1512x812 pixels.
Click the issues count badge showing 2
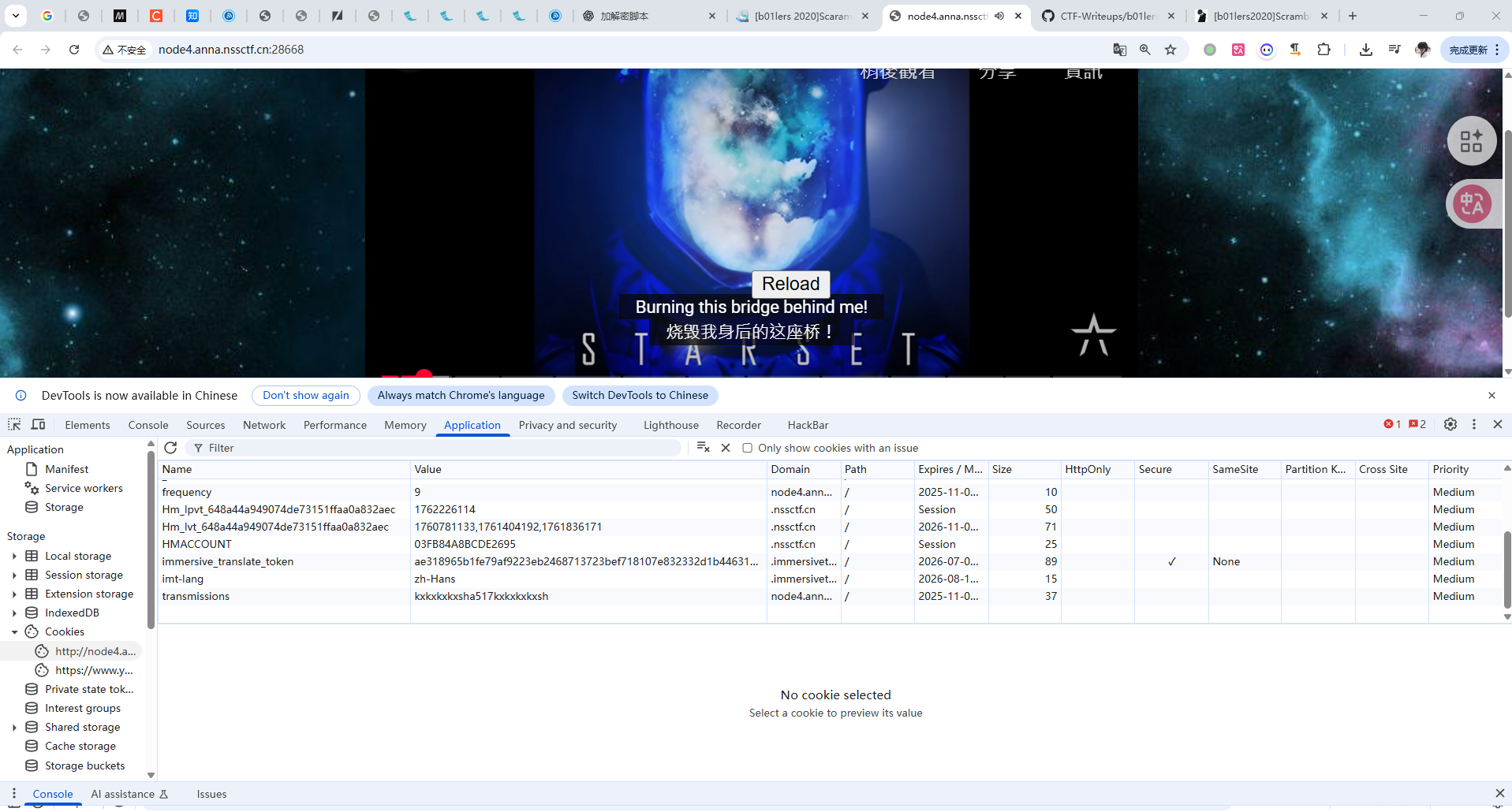(1417, 424)
